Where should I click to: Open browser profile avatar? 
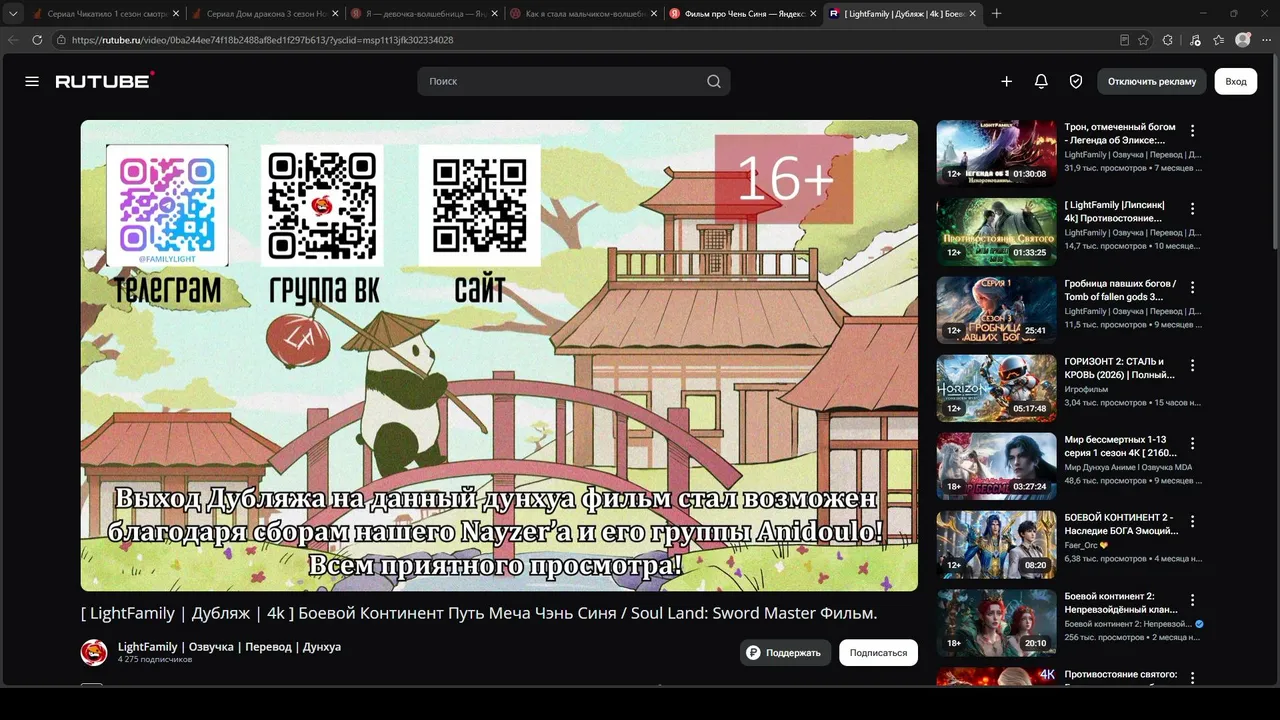pyautogui.click(x=1243, y=40)
